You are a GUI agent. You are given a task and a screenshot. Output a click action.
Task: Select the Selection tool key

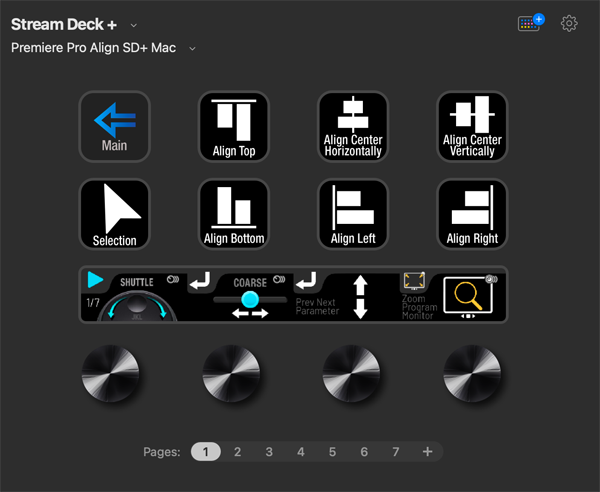(114, 214)
